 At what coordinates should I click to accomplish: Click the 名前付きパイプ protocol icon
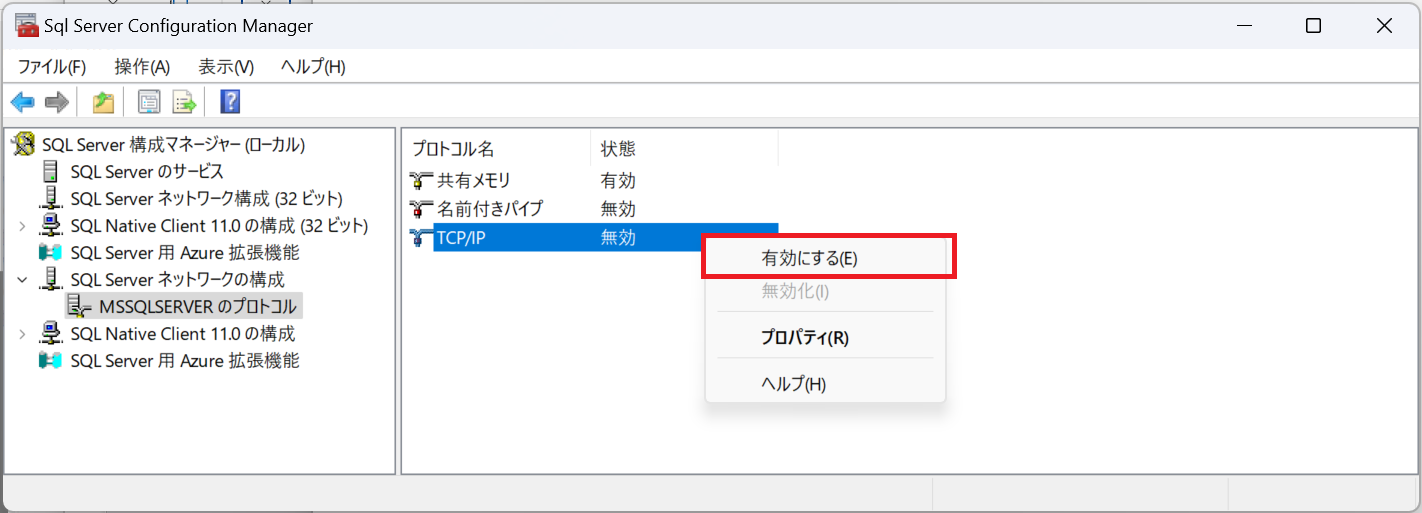(422, 209)
